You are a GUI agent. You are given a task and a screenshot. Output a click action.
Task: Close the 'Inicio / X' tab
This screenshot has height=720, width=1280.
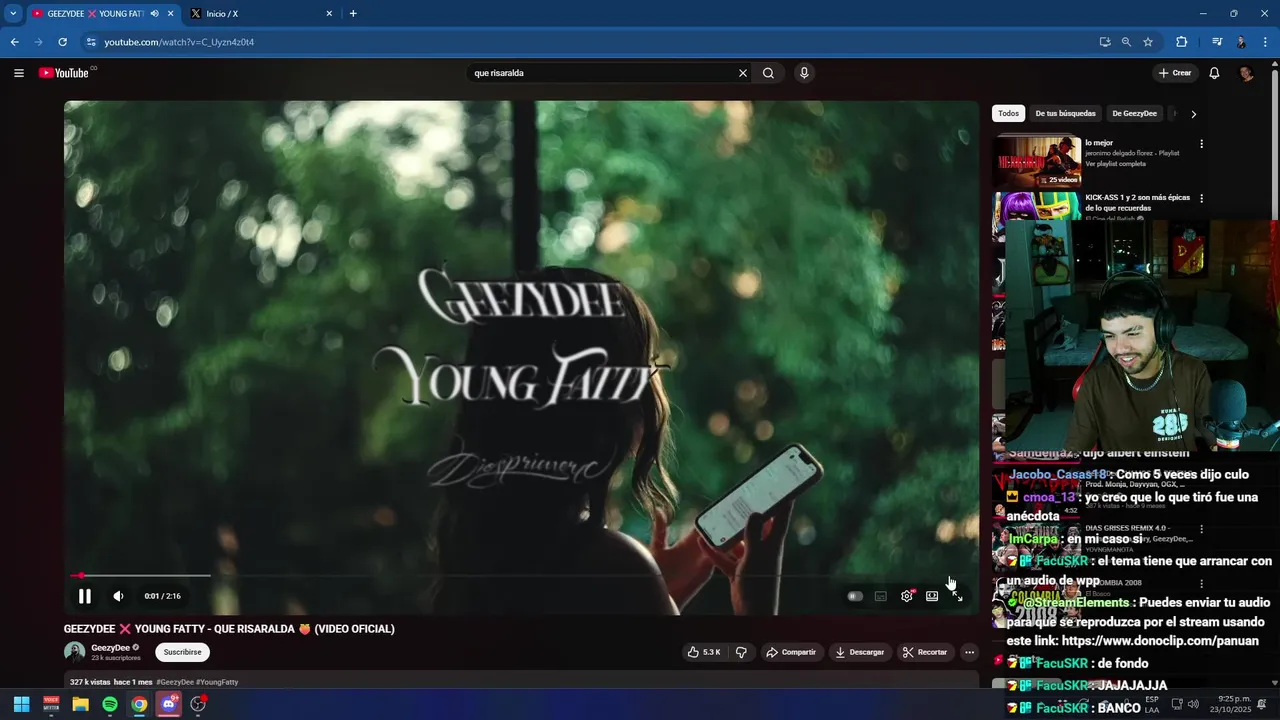tap(329, 14)
